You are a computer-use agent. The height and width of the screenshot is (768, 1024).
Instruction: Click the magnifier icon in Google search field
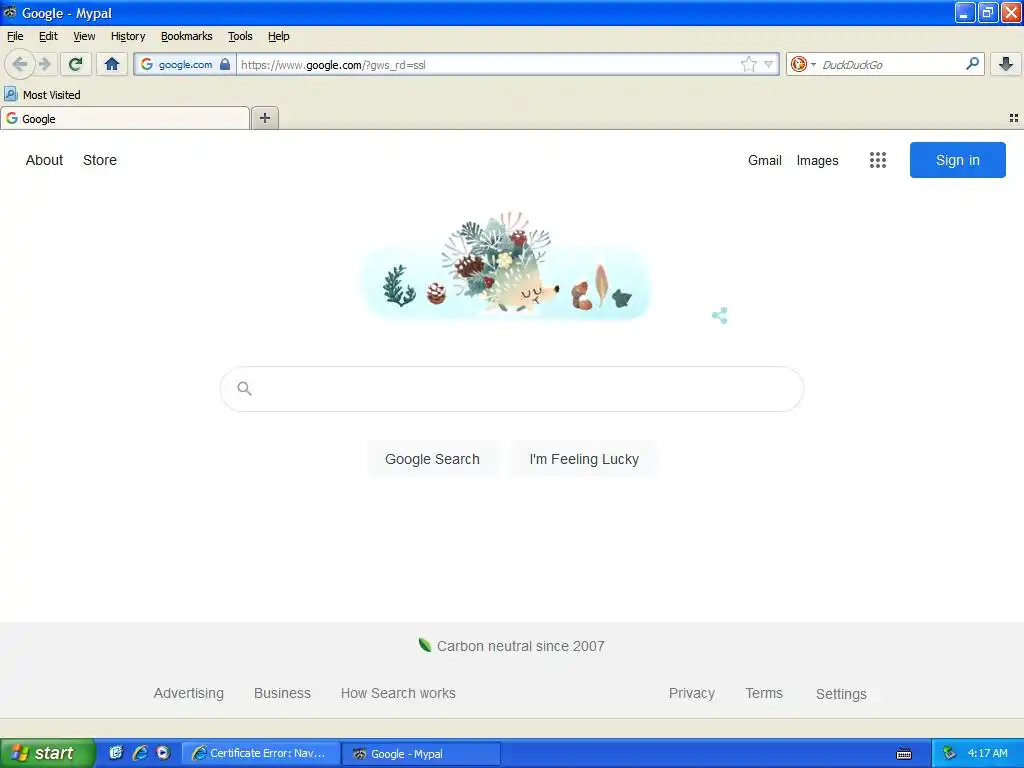[244, 389]
